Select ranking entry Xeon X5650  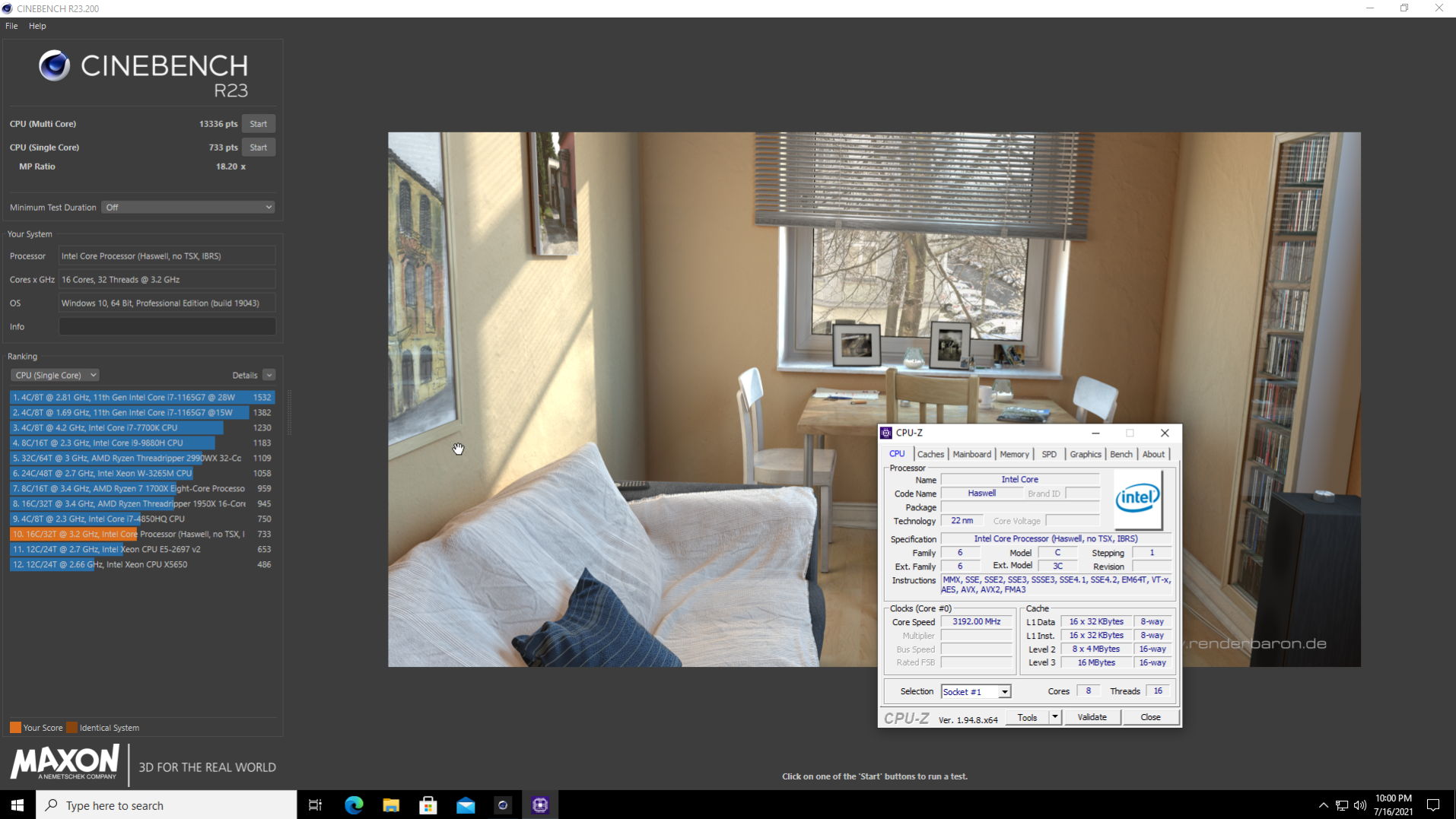point(142,565)
